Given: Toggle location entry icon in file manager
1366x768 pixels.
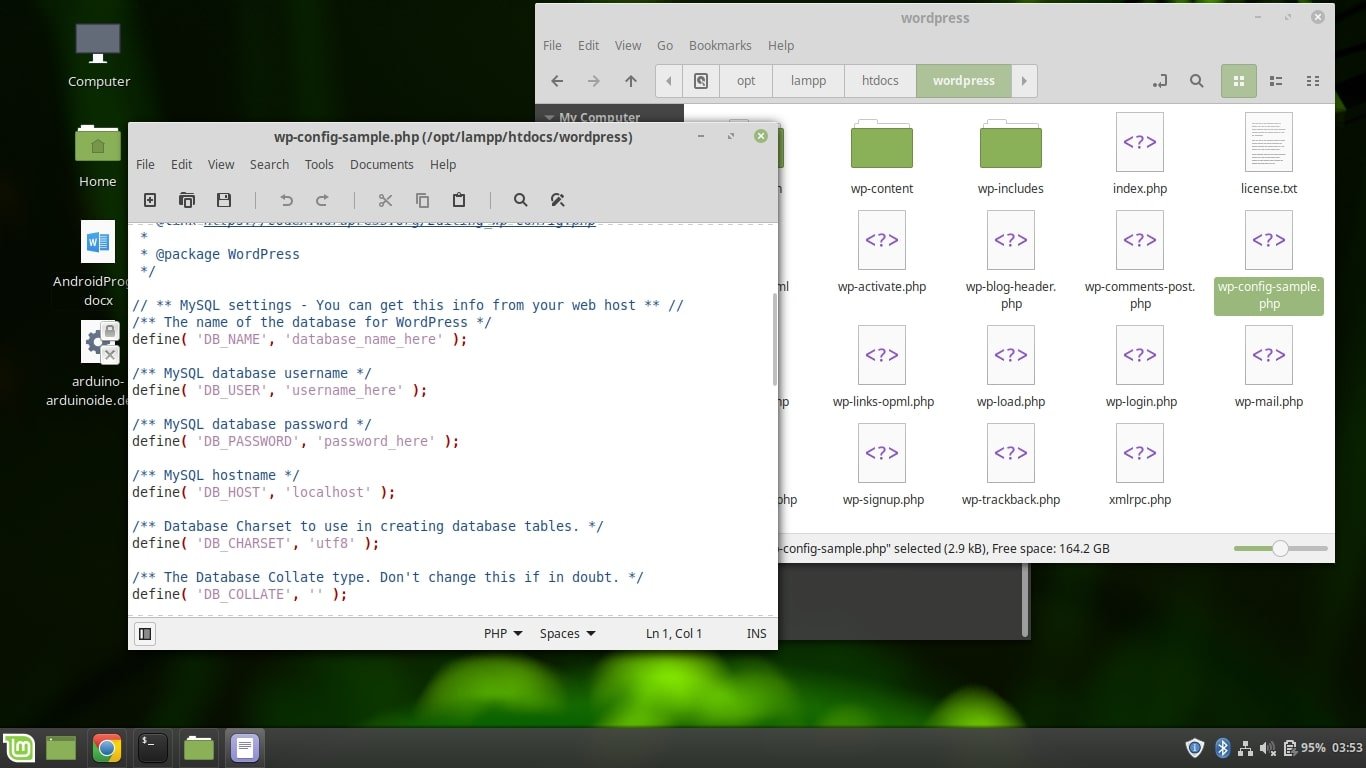Looking at the screenshot, I should 1159,81.
